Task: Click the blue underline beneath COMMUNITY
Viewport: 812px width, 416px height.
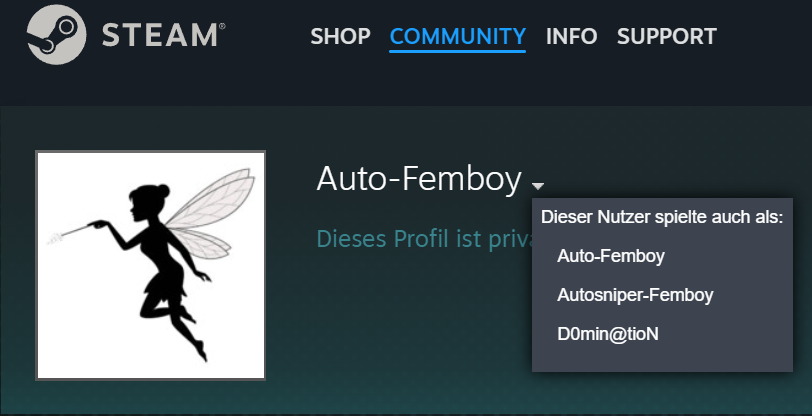Action: pyautogui.click(x=458, y=51)
